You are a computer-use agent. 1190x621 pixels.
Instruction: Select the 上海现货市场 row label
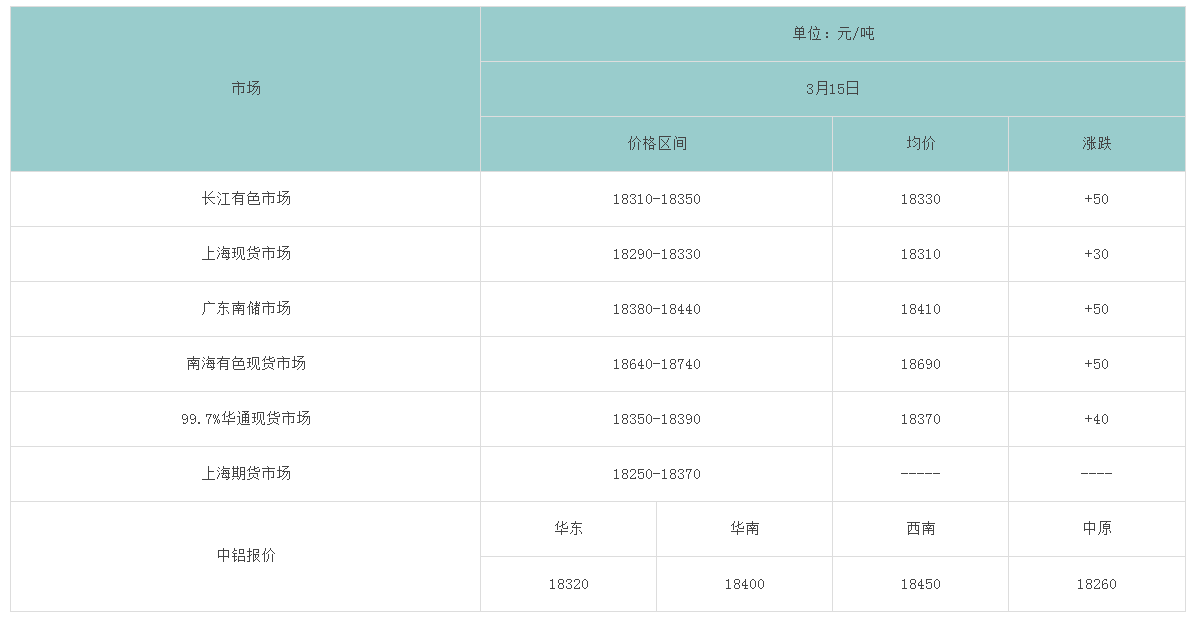point(246,254)
